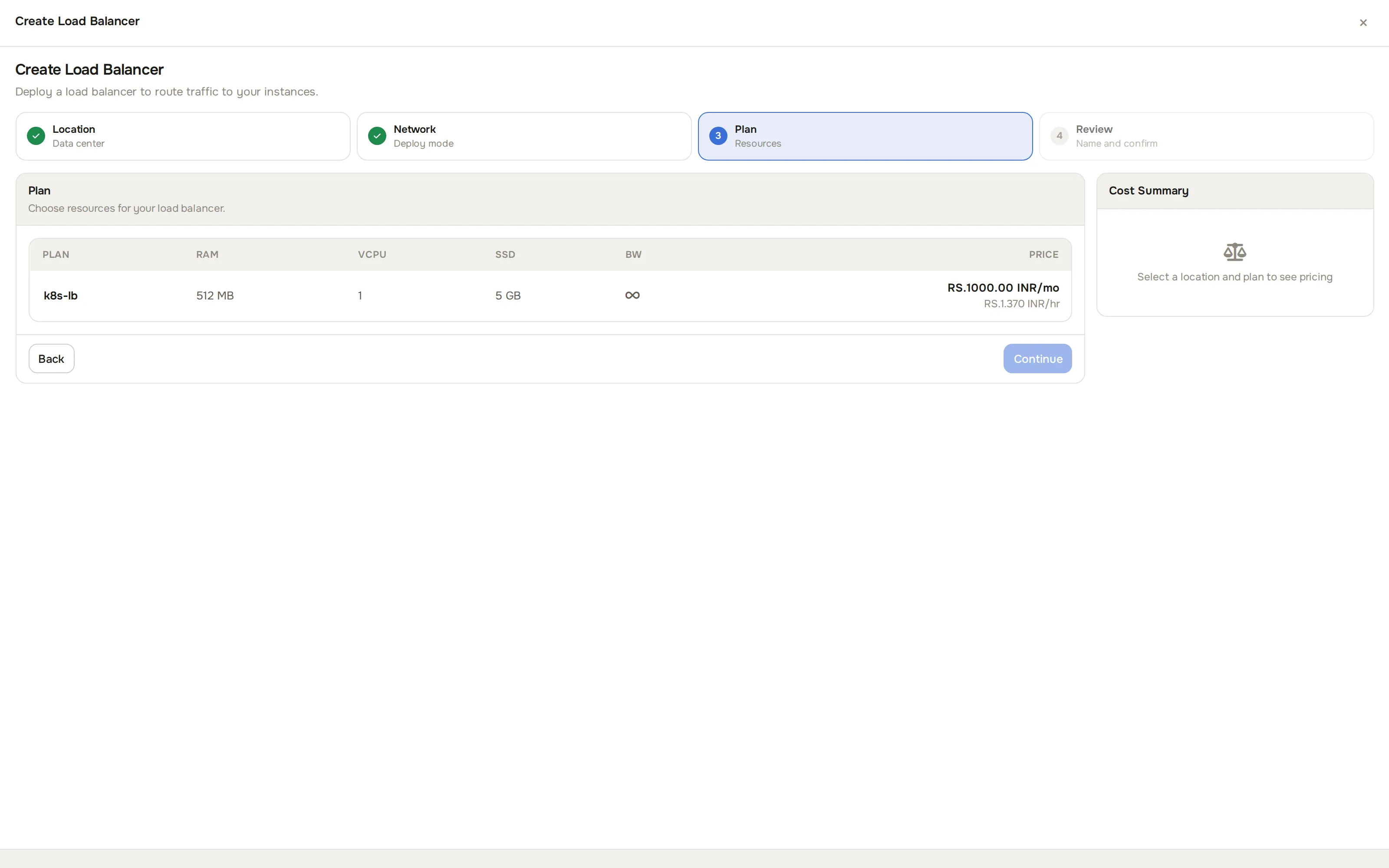The height and width of the screenshot is (868, 1389).
Task: Click the BW column header
Action: point(633,254)
